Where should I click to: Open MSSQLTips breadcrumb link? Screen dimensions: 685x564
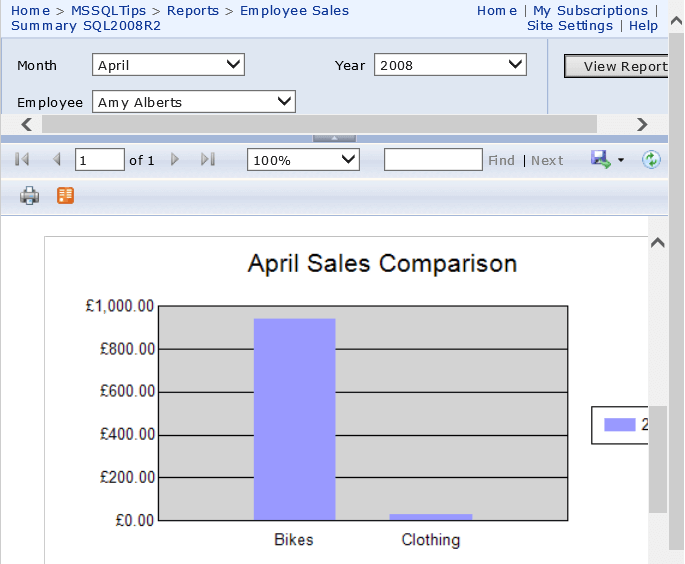pyautogui.click(x=108, y=10)
